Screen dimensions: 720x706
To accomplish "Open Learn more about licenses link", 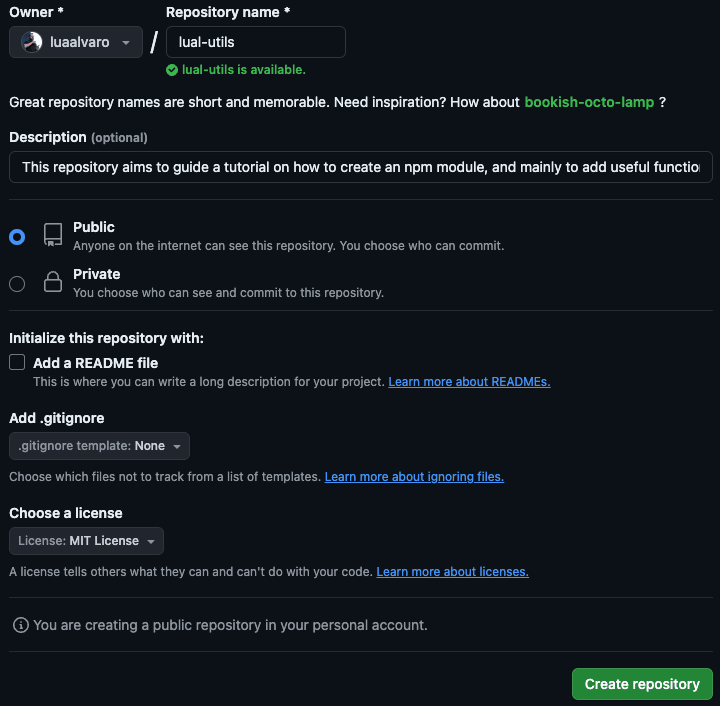I will [x=452, y=572].
